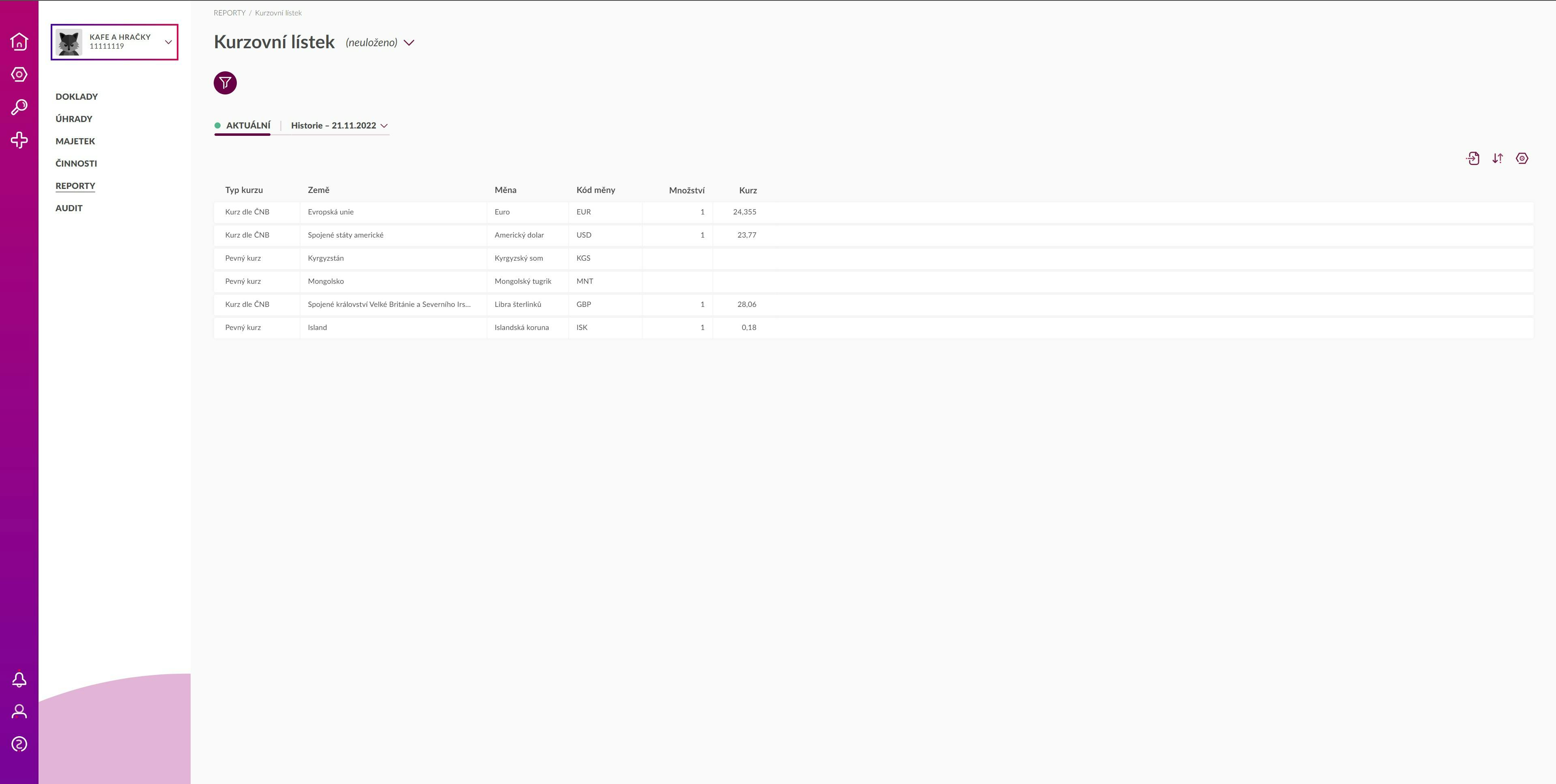Open ČINNOSTI menu item

pyautogui.click(x=76, y=164)
